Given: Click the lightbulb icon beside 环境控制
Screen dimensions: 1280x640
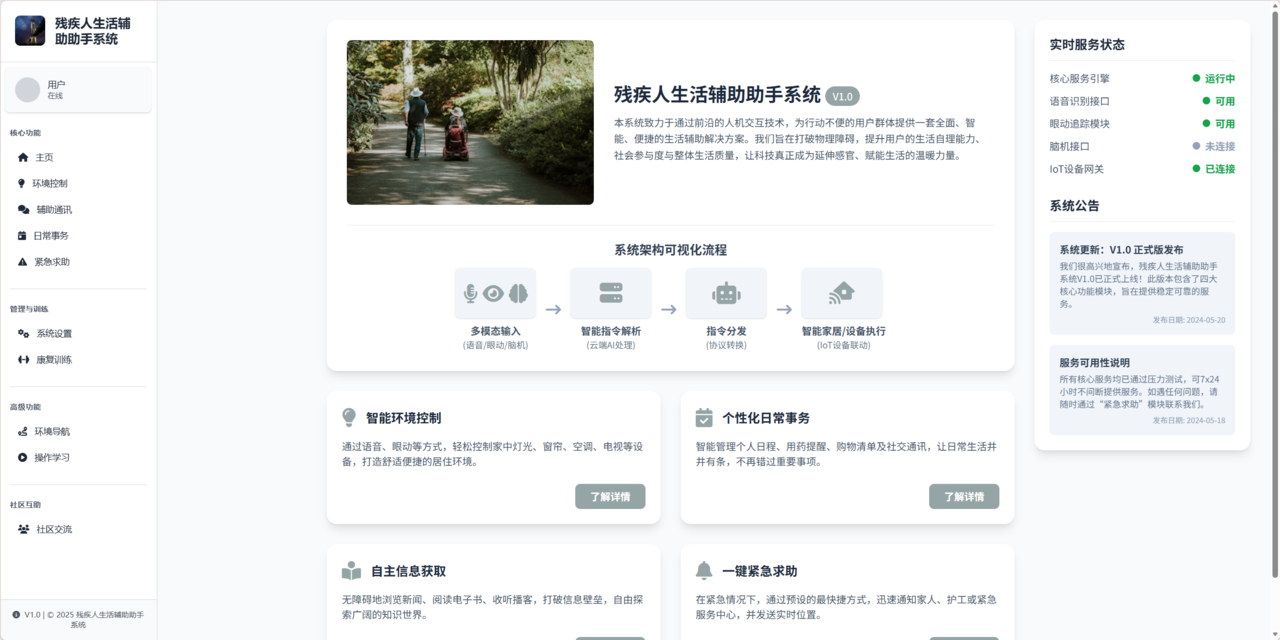Looking at the screenshot, I should 22,184.
